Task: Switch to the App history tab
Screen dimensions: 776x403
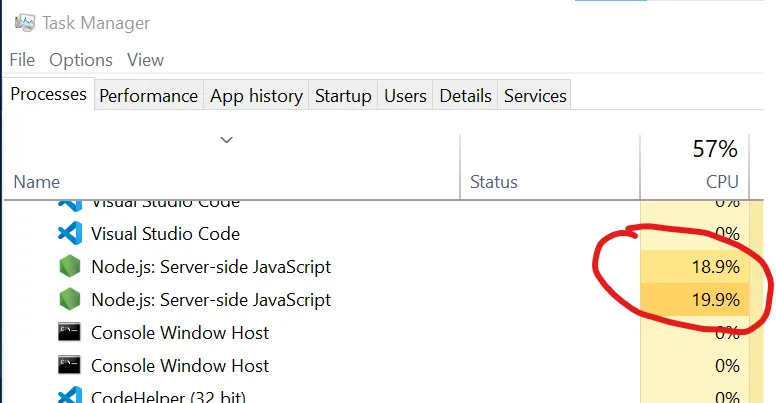Action: pyautogui.click(x=256, y=96)
